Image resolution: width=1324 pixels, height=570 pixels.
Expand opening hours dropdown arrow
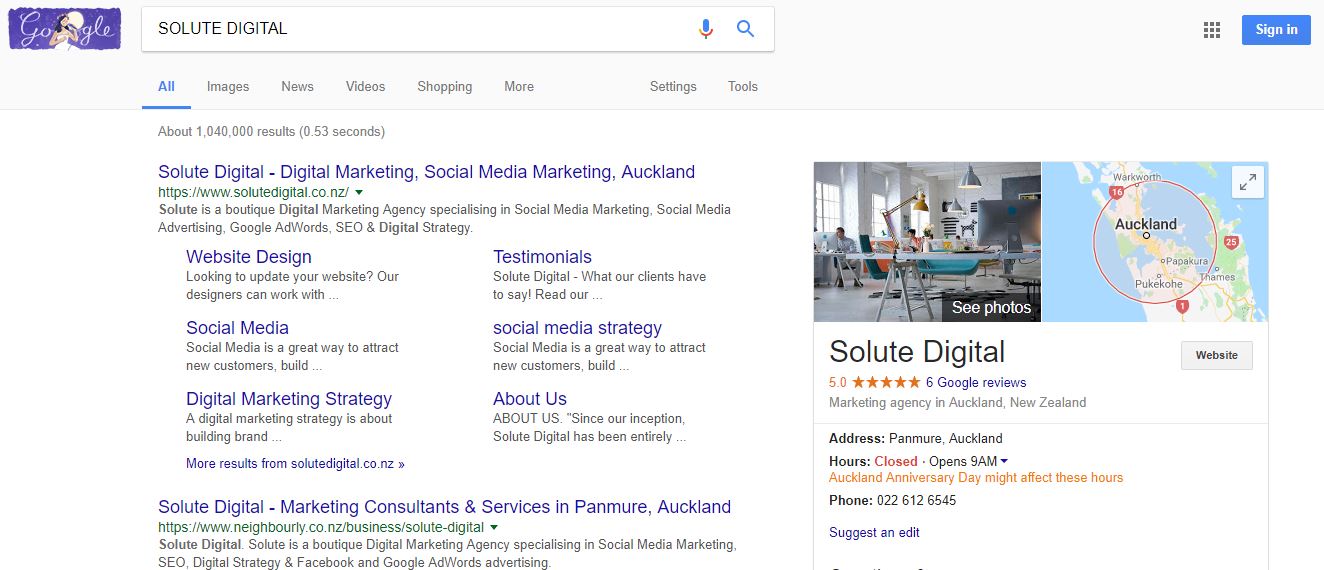[1004, 461]
